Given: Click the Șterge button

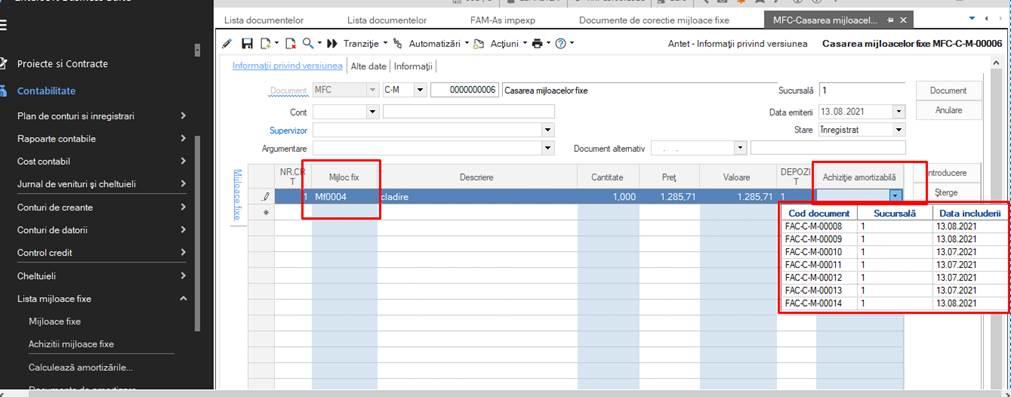Looking at the screenshot, I should (x=947, y=193).
